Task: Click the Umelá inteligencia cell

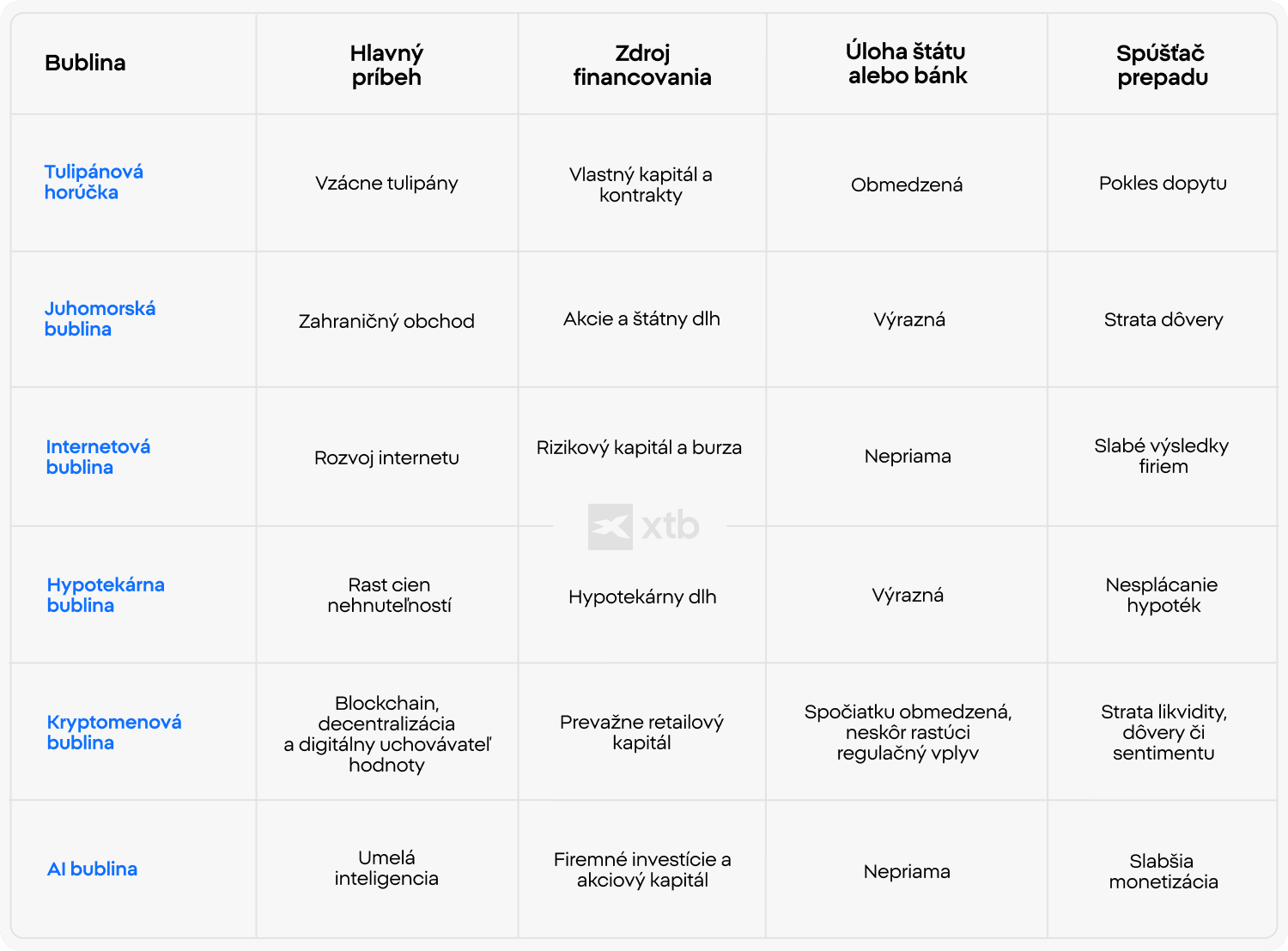Action: pyautogui.click(x=386, y=868)
